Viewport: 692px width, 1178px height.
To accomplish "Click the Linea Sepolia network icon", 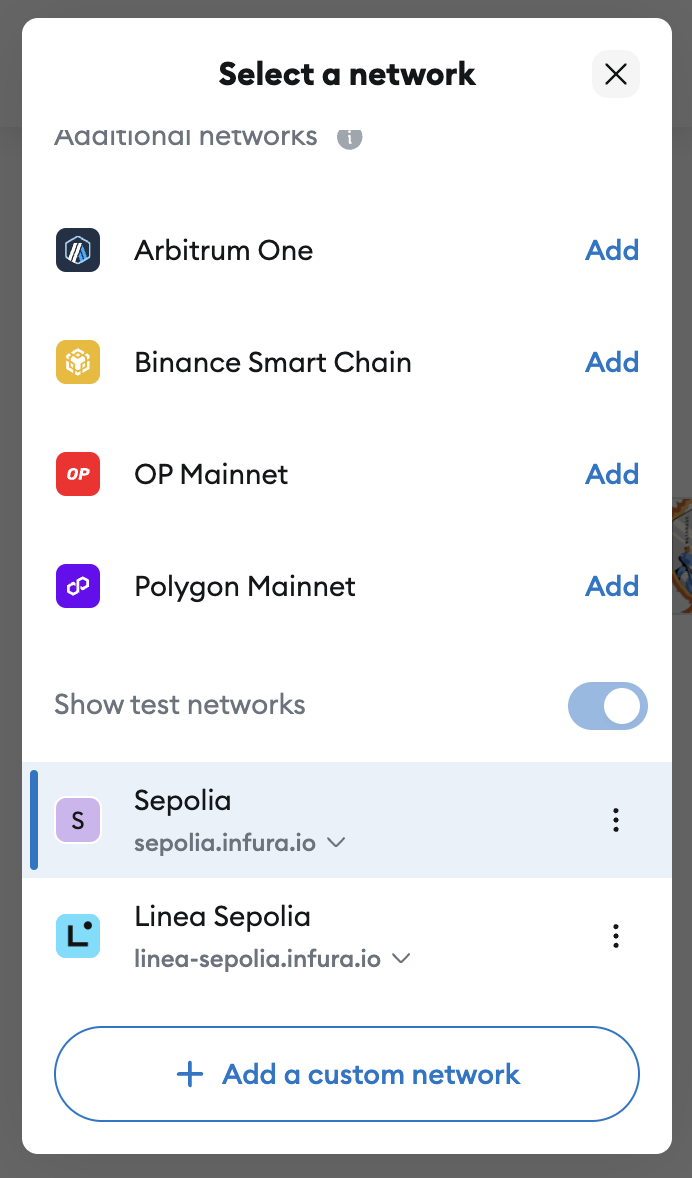I will (x=78, y=936).
